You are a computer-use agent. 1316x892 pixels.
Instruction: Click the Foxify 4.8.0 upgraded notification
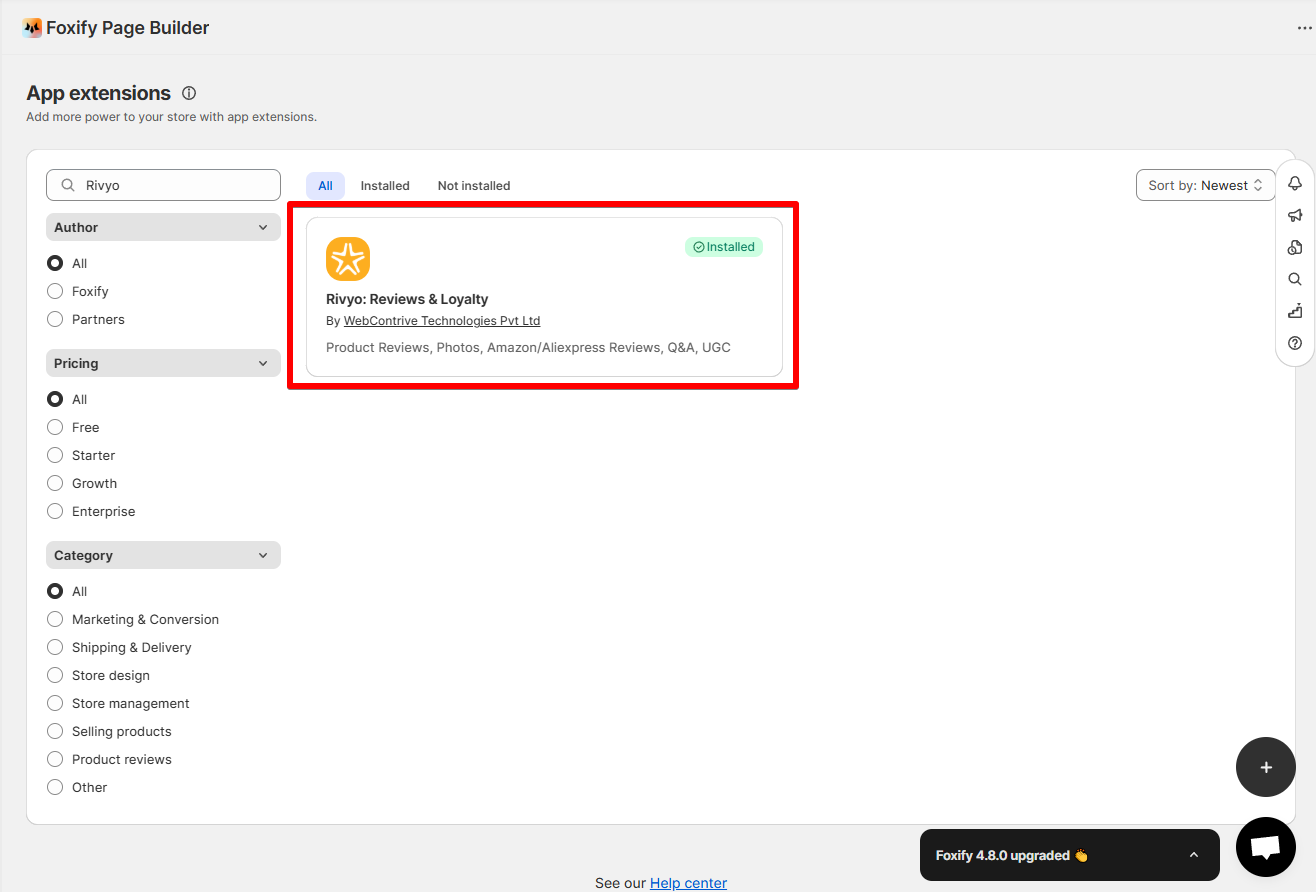1069,855
